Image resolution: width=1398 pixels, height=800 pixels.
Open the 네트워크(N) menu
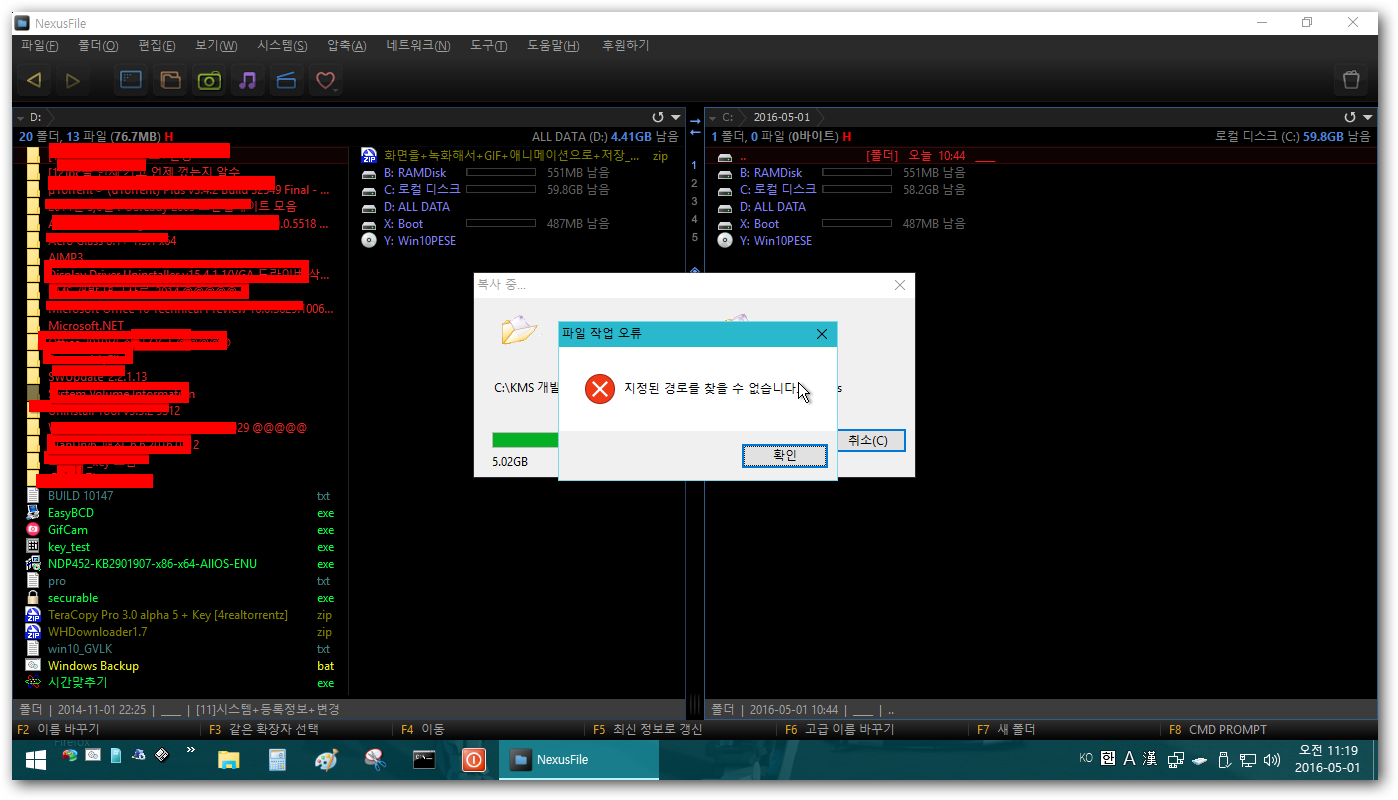click(418, 46)
